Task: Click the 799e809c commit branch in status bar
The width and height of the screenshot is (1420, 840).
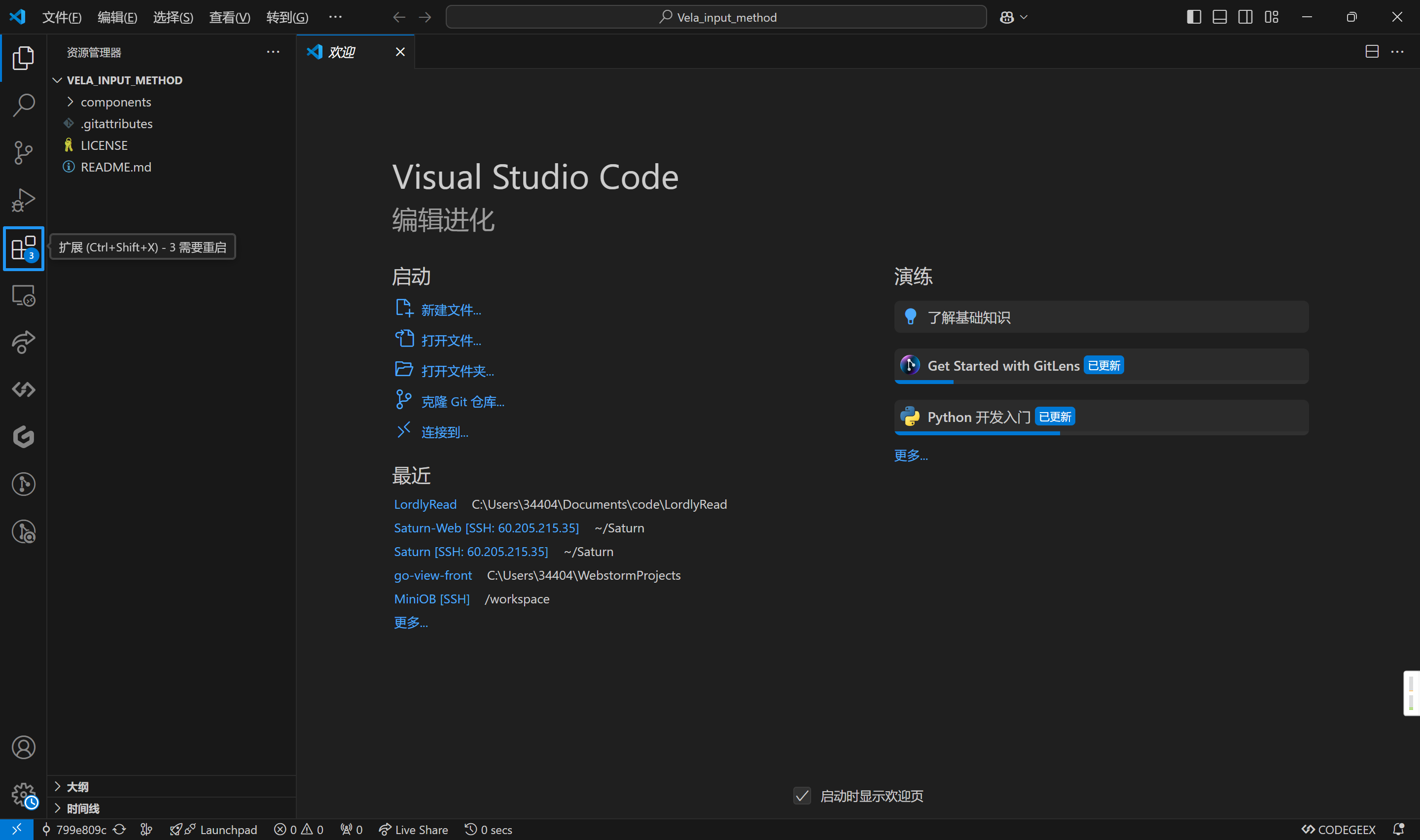Action: [74, 829]
